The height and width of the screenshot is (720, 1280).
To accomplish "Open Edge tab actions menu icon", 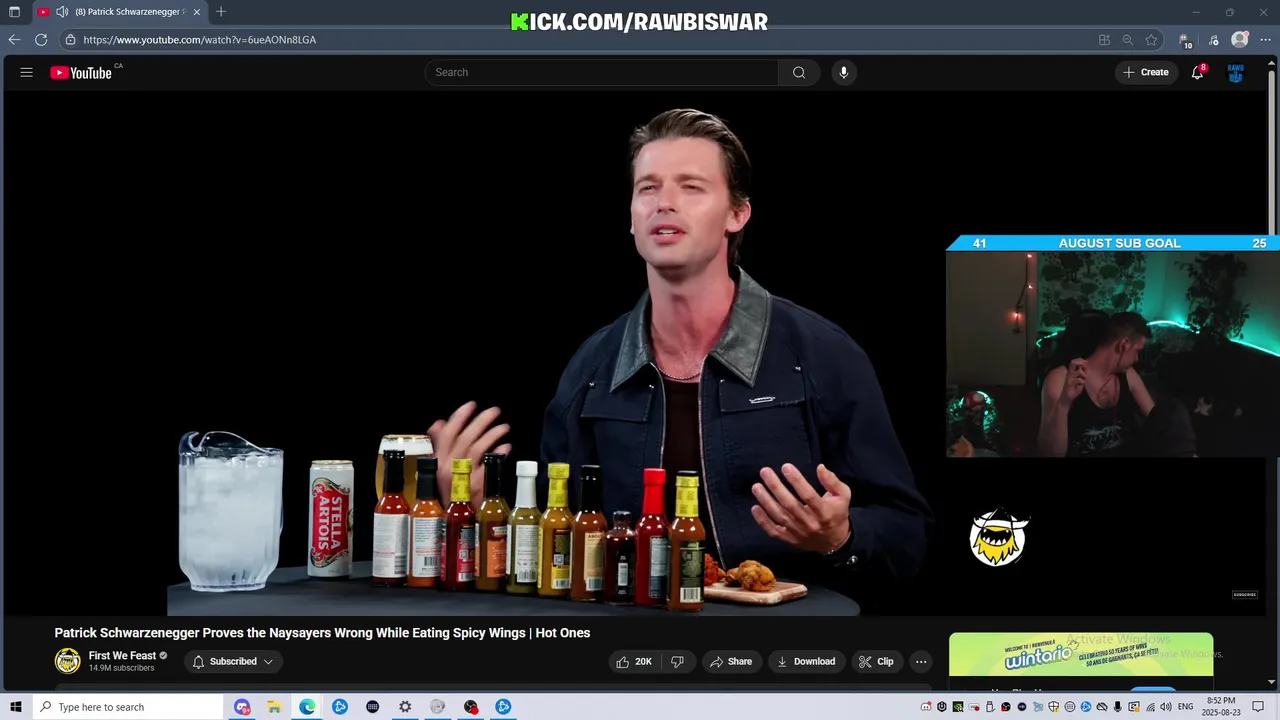I will (14, 12).
